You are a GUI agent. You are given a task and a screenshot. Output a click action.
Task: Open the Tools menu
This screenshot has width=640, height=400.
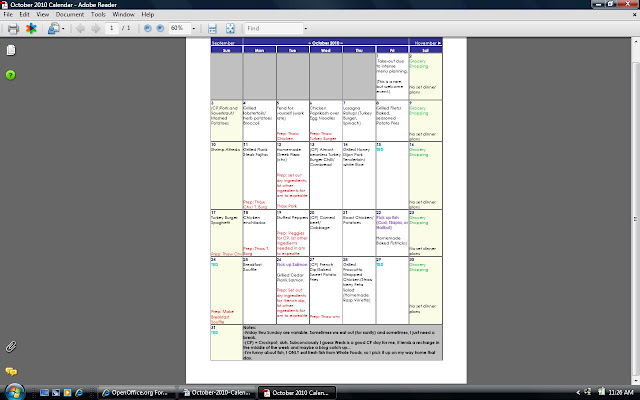98,14
